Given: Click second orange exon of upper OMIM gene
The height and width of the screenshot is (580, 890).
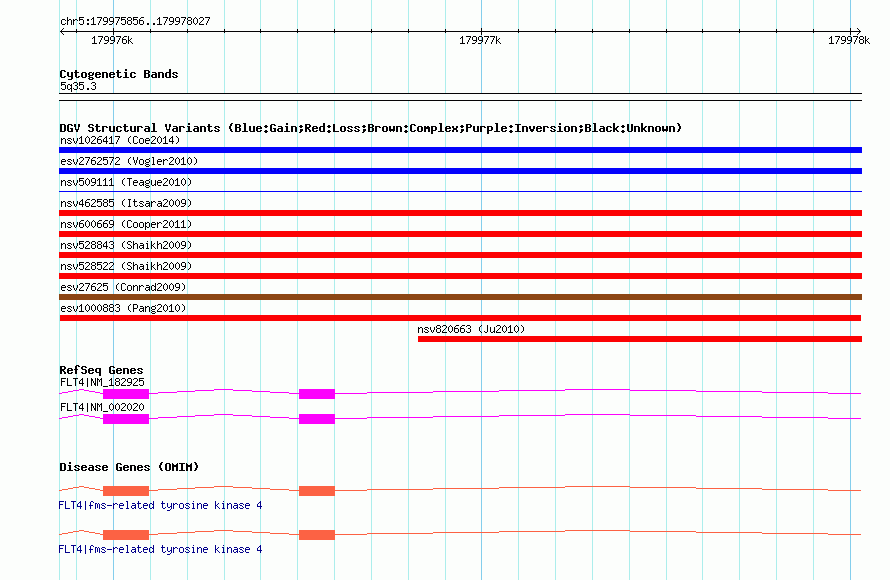Looking at the screenshot, I should [317, 491].
